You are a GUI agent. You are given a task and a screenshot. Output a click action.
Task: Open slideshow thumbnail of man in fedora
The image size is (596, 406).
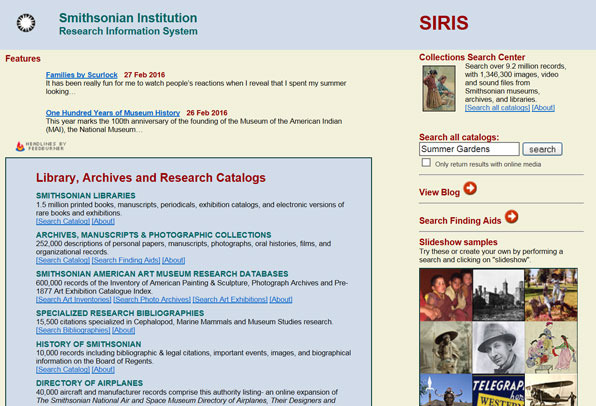498,347
